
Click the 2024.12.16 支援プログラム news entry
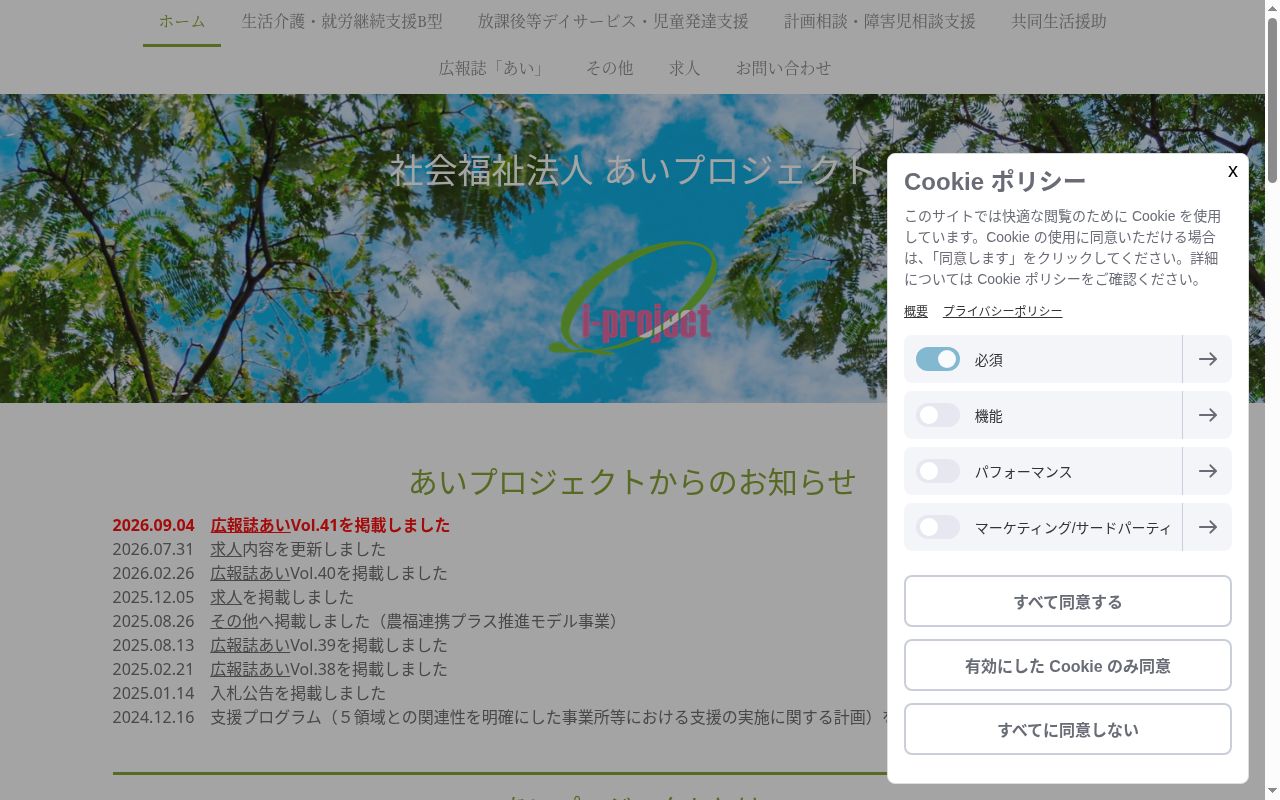(x=500, y=717)
